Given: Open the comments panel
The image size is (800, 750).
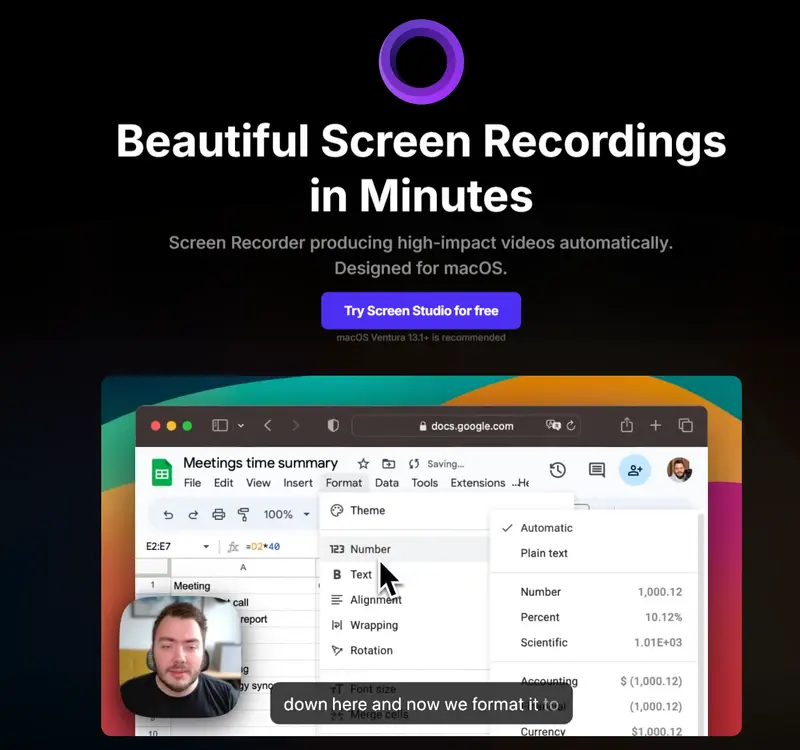Looking at the screenshot, I should 596,469.
